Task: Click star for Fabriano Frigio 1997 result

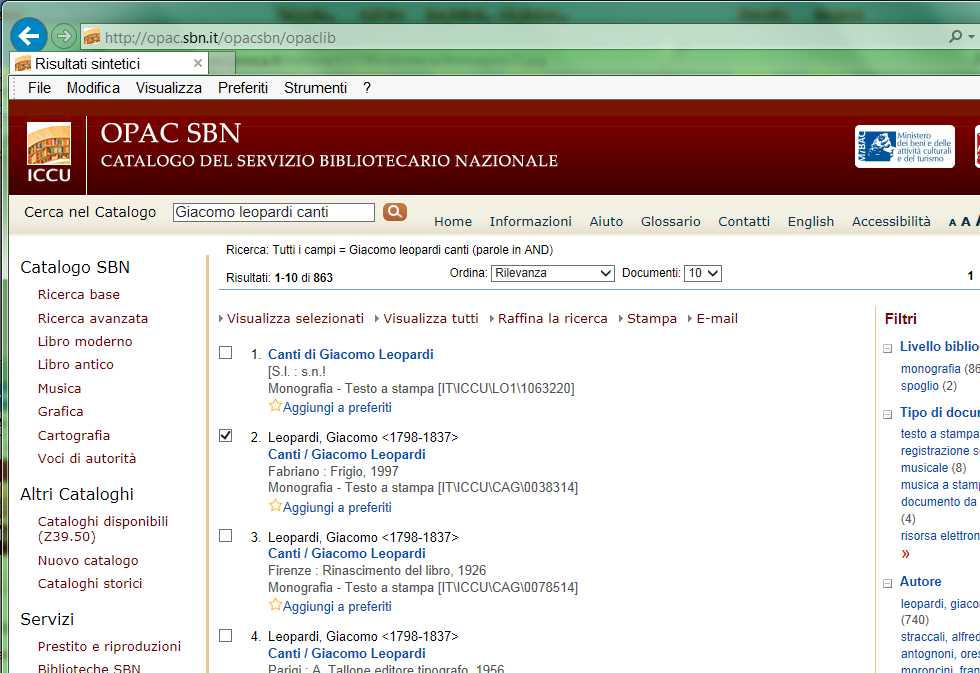Action: click(275, 506)
